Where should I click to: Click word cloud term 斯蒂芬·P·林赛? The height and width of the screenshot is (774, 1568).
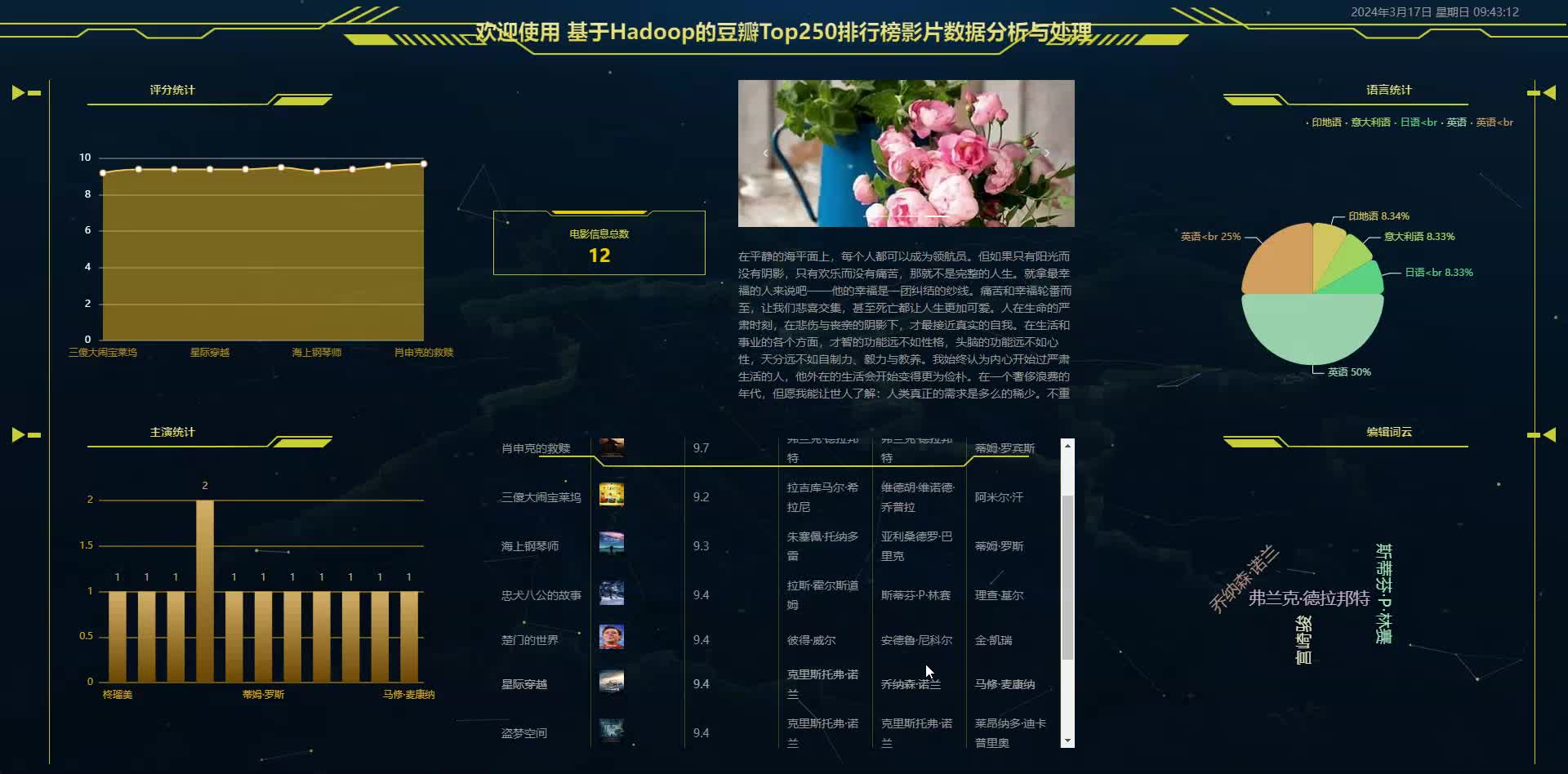[1383, 594]
